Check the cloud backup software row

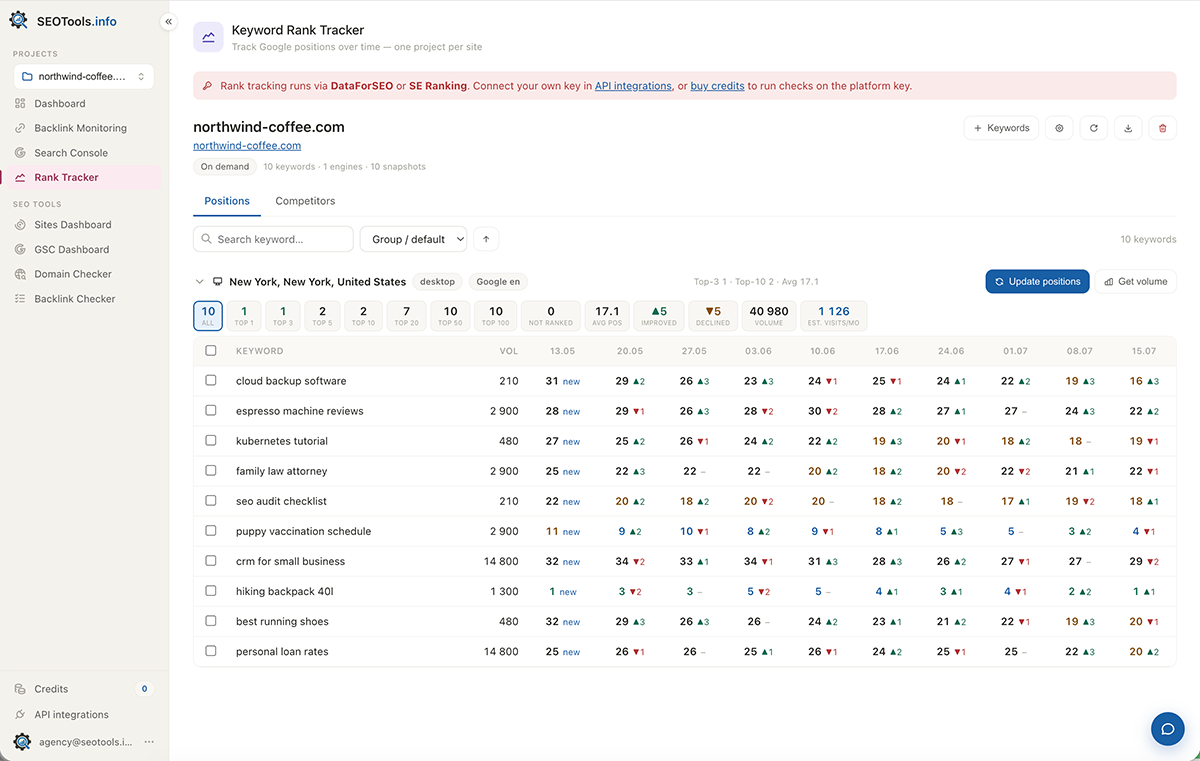210,381
